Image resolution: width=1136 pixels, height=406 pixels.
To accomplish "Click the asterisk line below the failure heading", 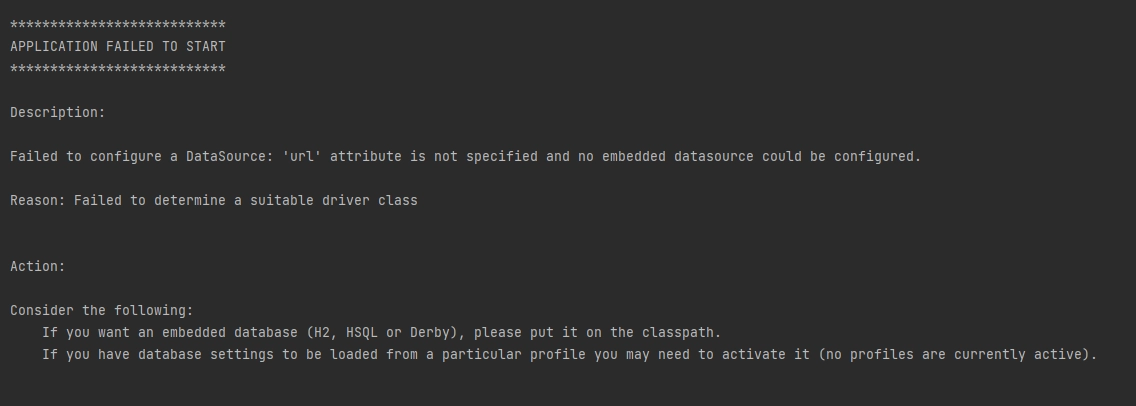I will coord(117,69).
